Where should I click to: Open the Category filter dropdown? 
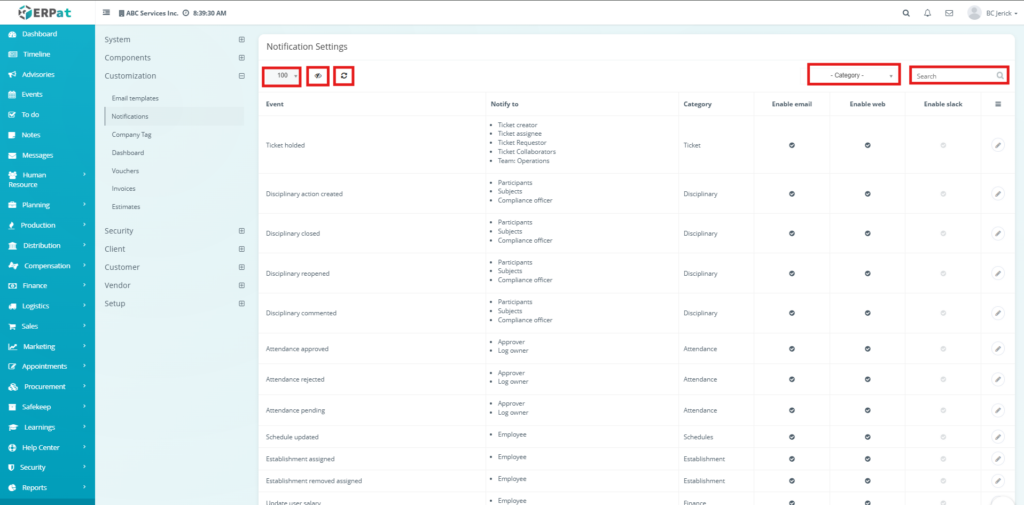[x=854, y=75]
